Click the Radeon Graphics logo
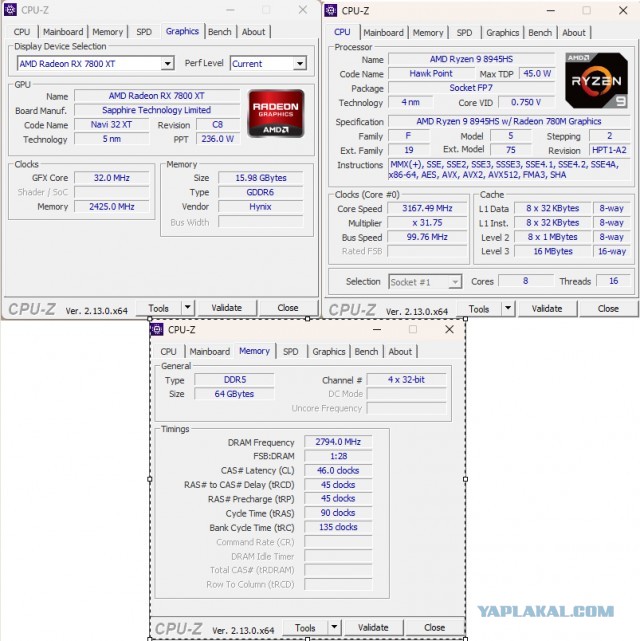The width and height of the screenshot is (640, 641). point(276,113)
